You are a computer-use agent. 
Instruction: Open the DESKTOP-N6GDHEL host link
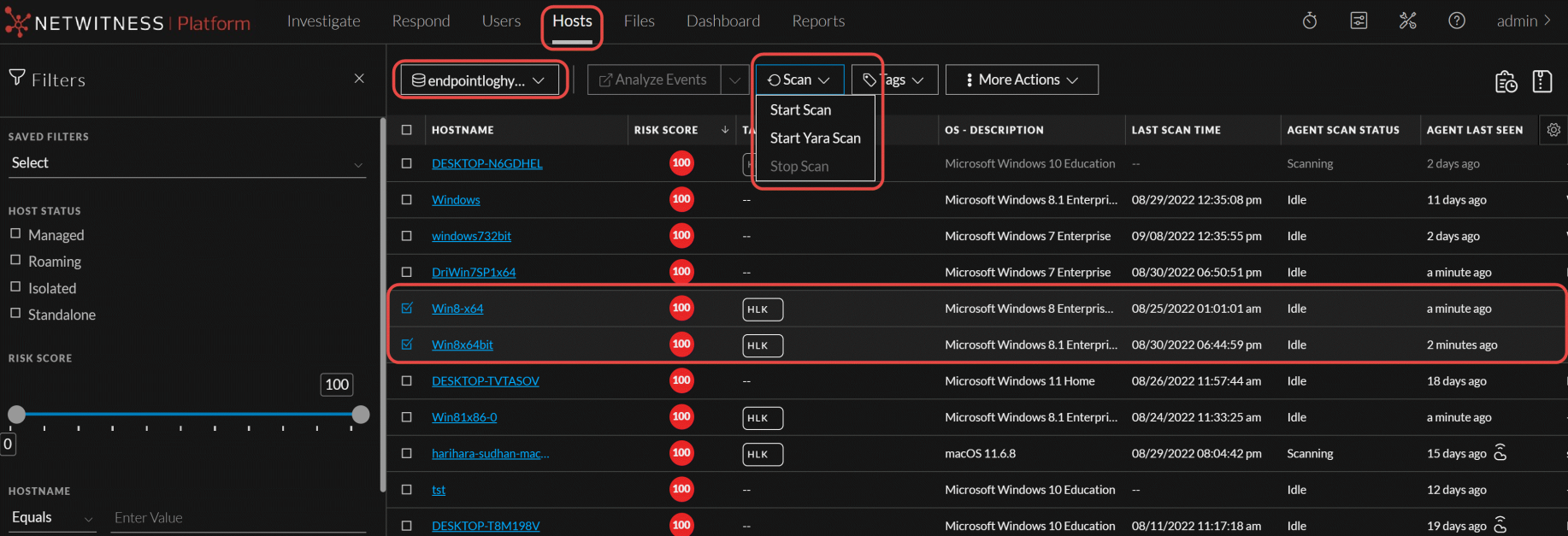point(486,163)
